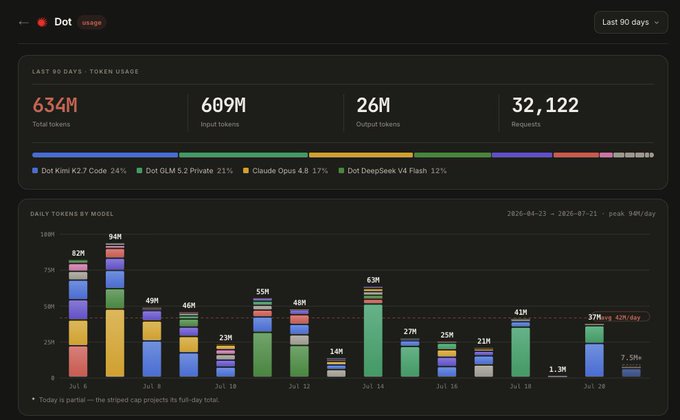The width and height of the screenshot is (680, 420).
Task: Click the Dot DeepSeek V4 Flash legend entry
Action: [392, 171]
